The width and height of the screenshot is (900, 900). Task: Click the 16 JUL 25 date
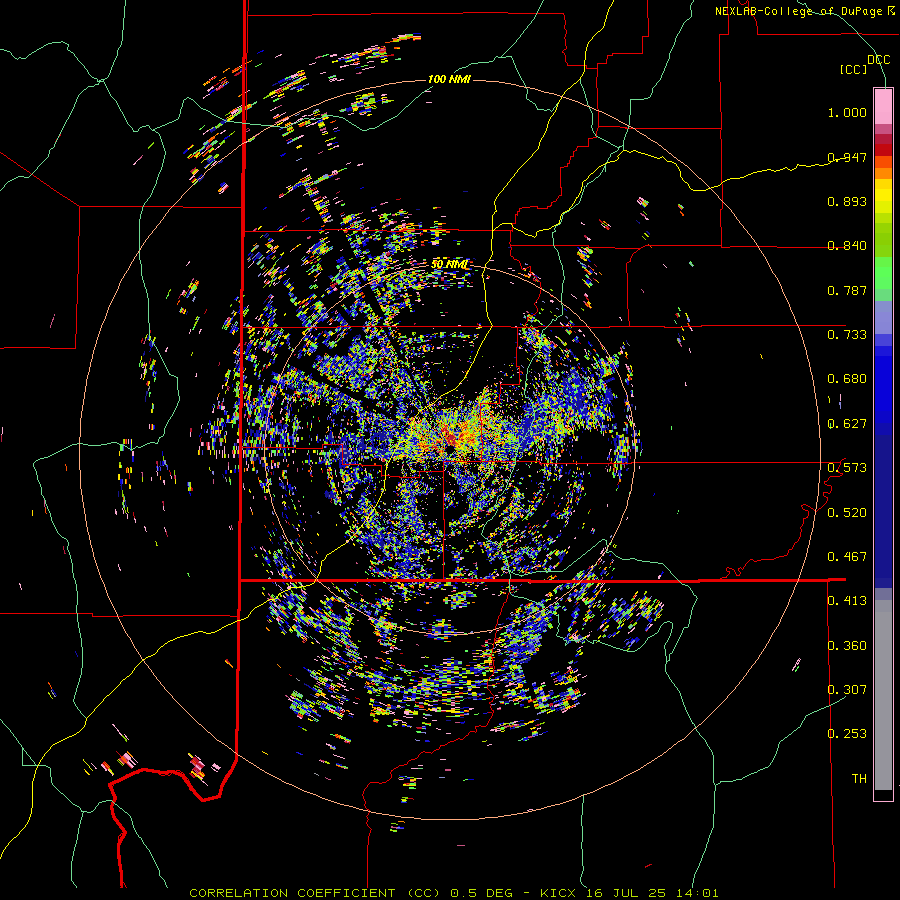click(x=626, y=893)
